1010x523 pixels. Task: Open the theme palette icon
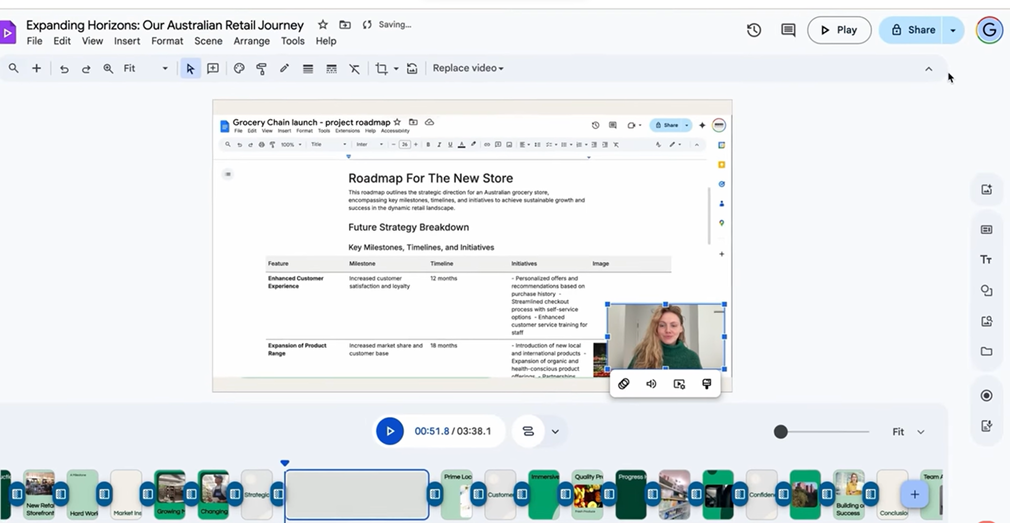pos(239,69)
